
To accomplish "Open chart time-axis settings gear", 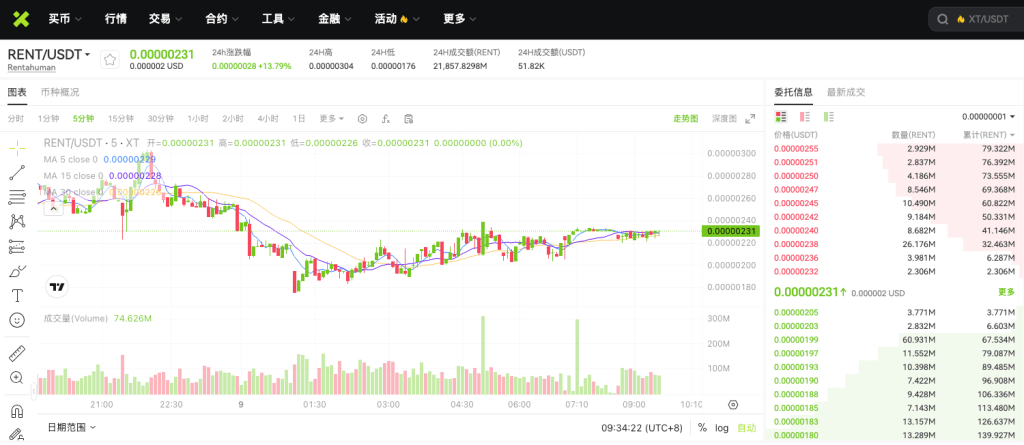I will point(733,404).
